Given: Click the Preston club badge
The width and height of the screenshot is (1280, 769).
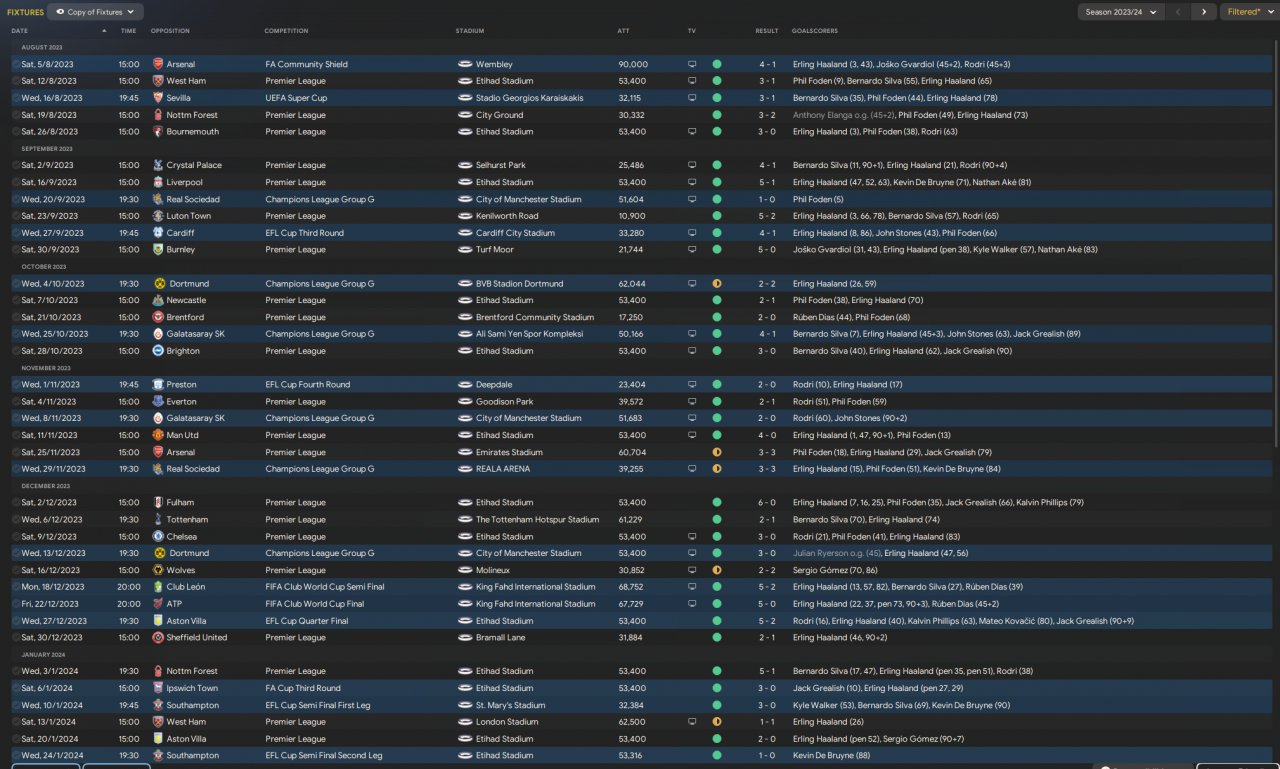Looking at the screenshot, I should tap(158, 385).
